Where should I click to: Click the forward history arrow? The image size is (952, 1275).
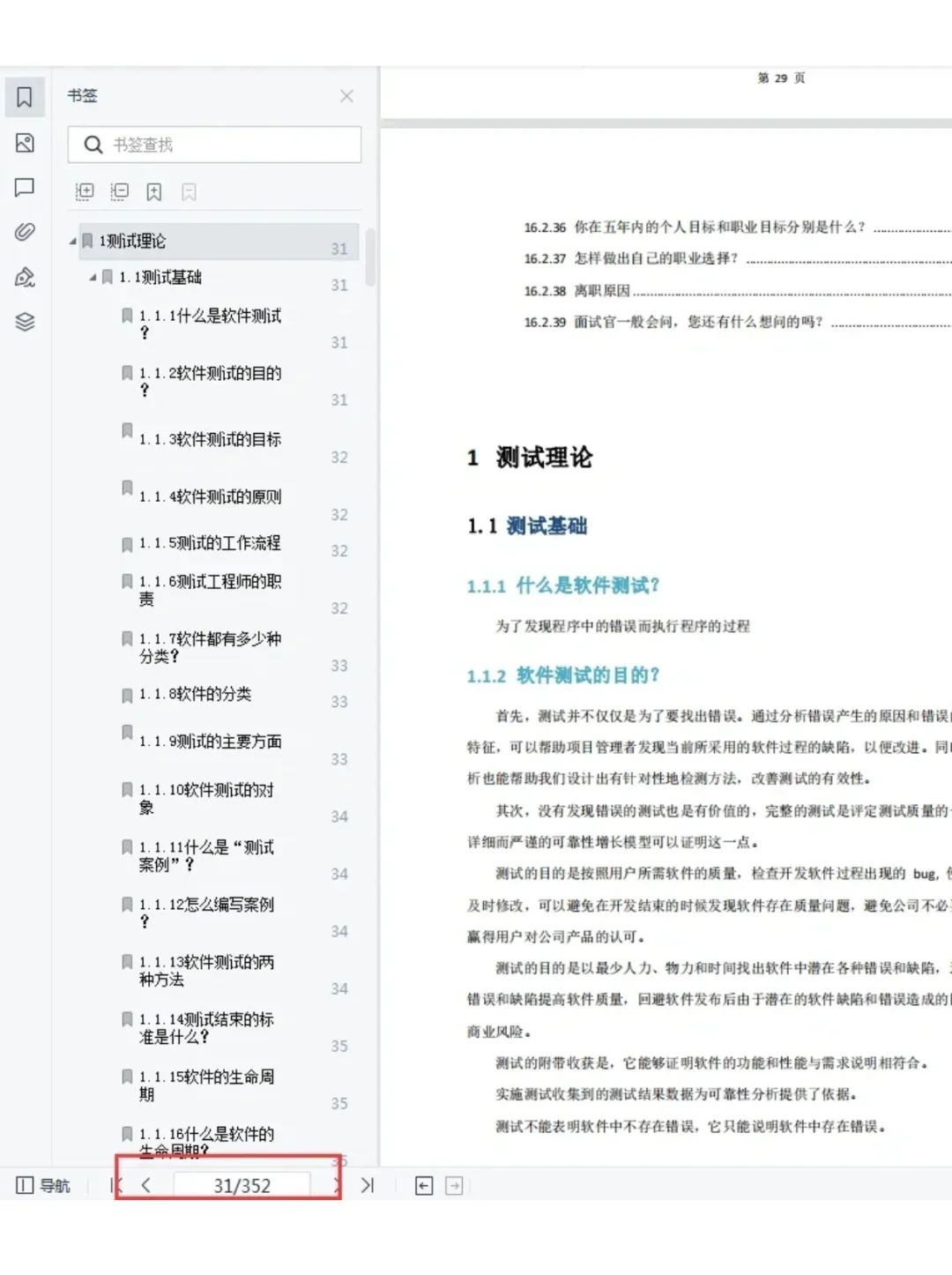tap(456, 1185)
